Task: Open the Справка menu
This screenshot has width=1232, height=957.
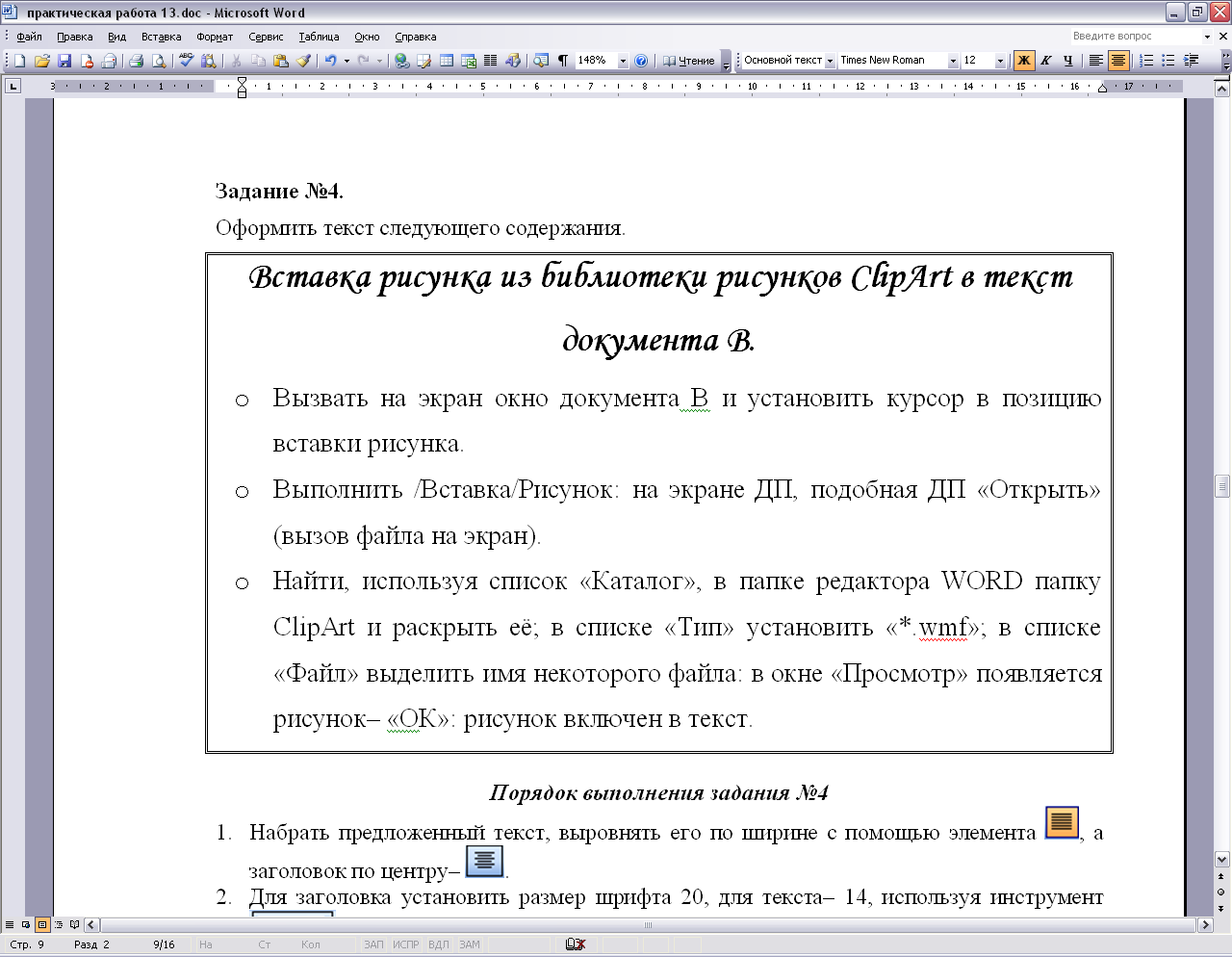Action: coord(416,37)
